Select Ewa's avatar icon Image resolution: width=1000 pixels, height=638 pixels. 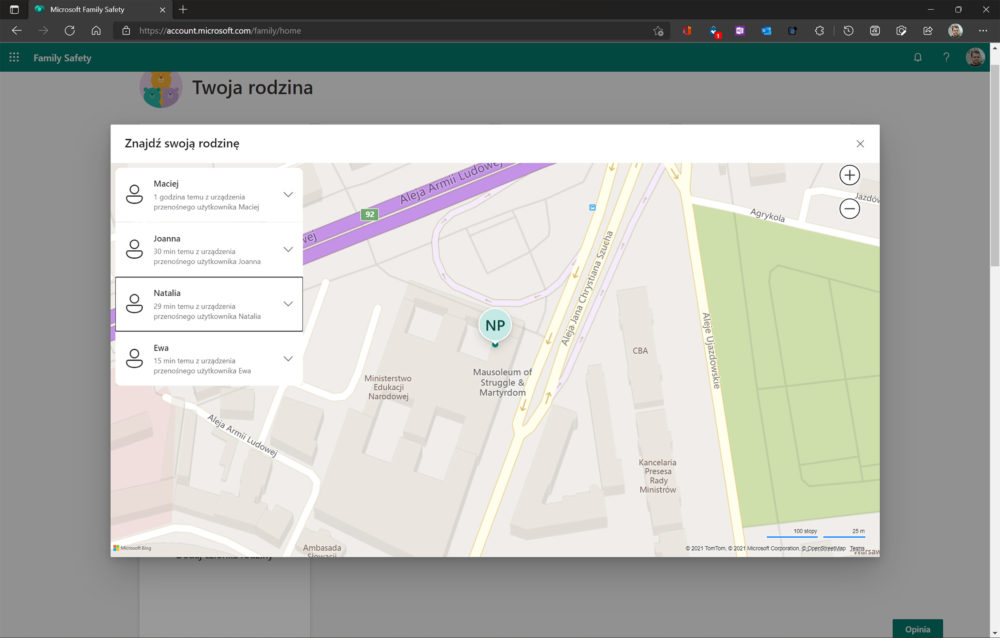pyautogui.click(x=134, y=358)
